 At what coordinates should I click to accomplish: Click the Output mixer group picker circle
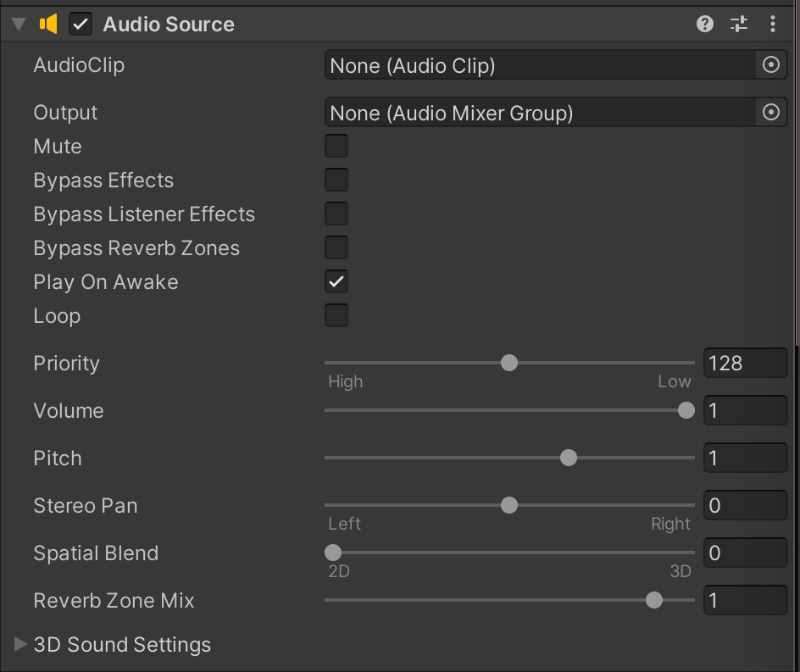click(771, 113)
